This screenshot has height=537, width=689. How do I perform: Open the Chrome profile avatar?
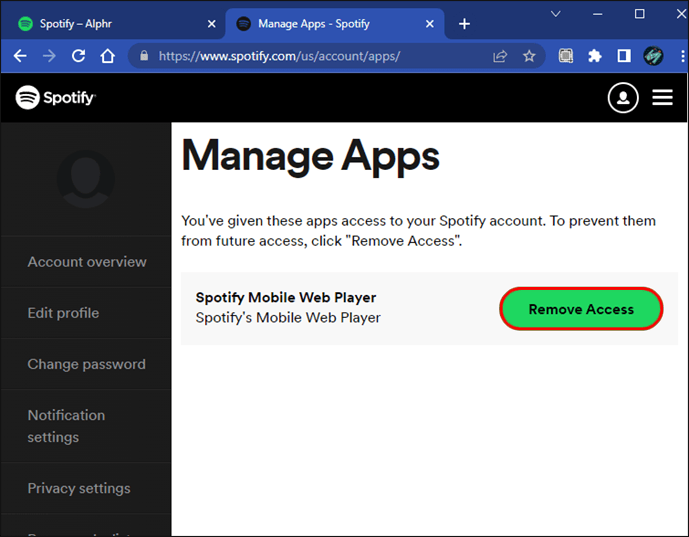pos(653,56)
